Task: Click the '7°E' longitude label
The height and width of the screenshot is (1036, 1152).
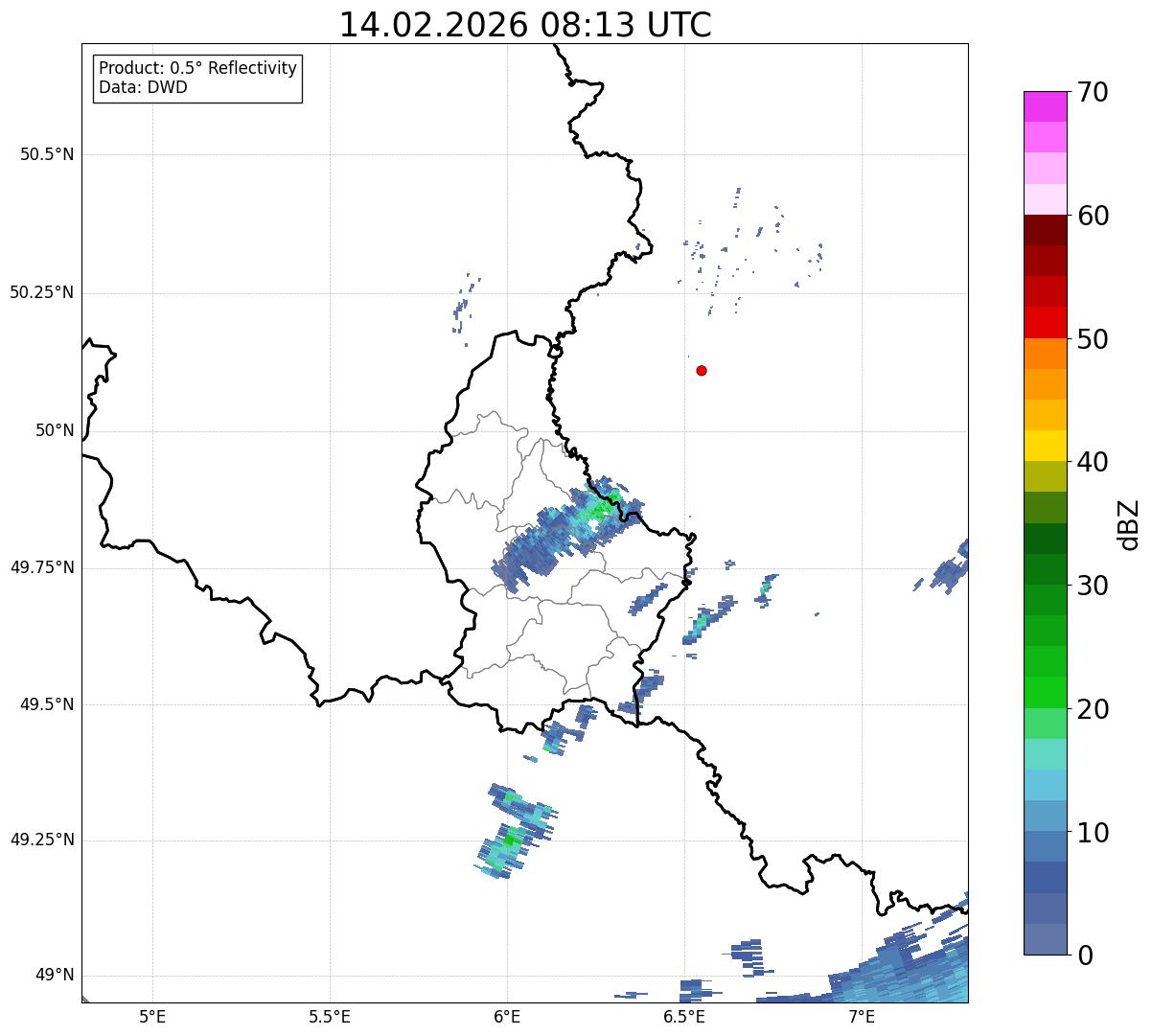Action: click(x=862, y=1016)
